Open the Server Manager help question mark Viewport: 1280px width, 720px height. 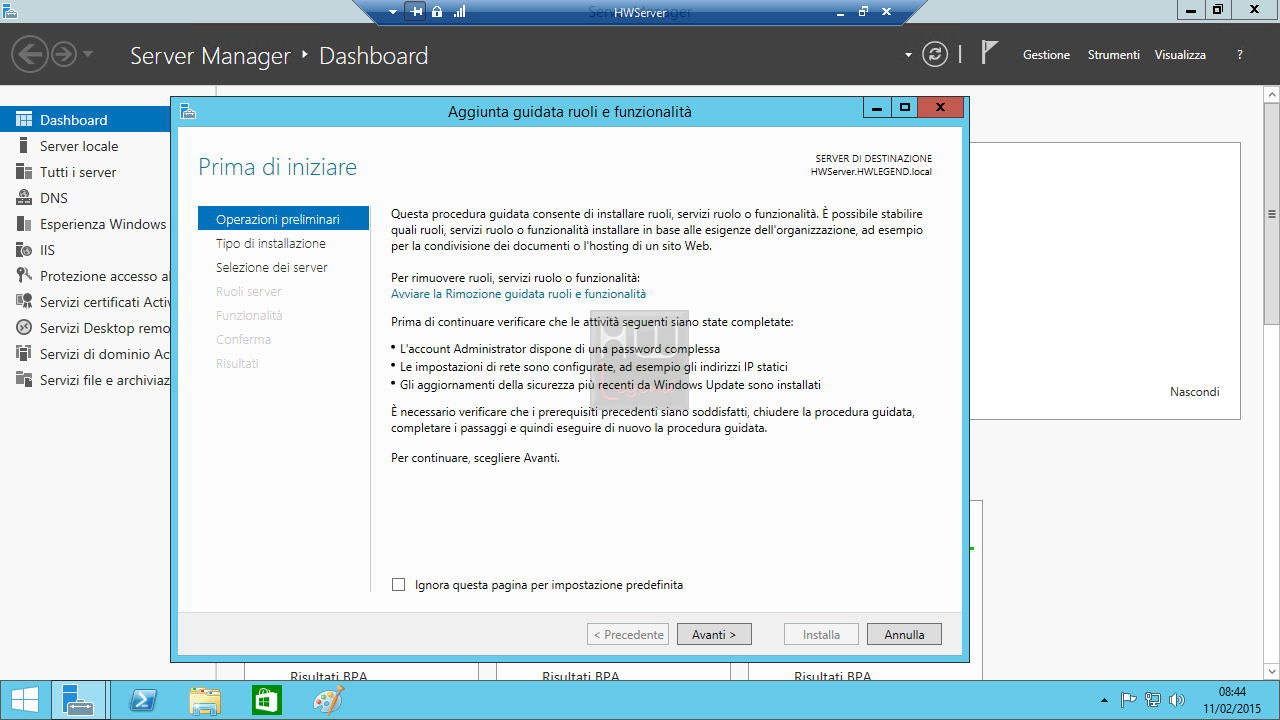click(1240, 55)
